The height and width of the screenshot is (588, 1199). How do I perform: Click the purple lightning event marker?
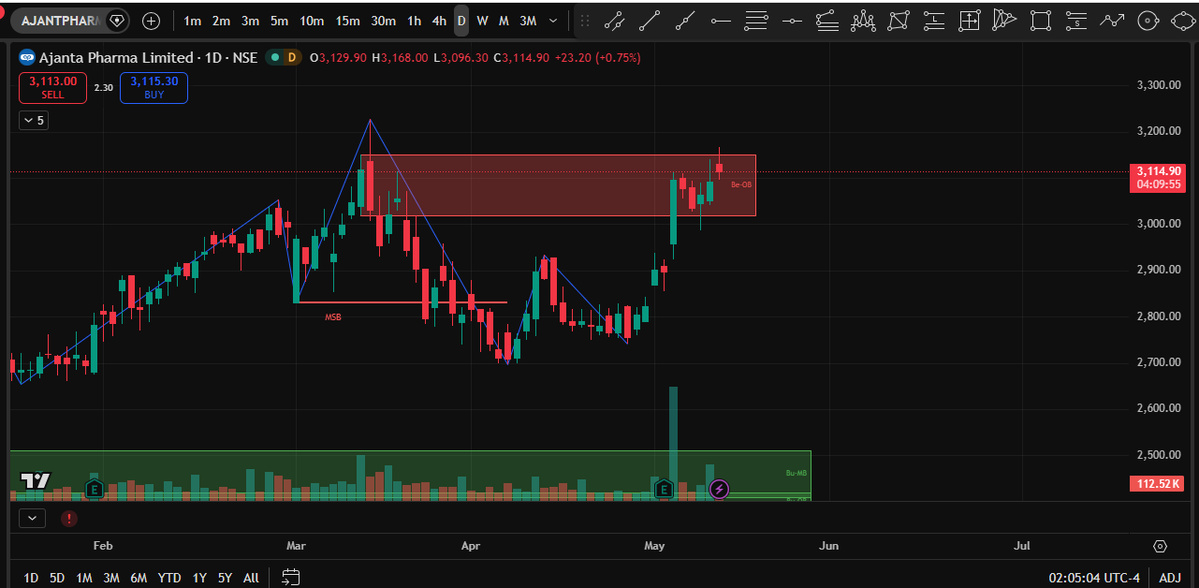tap(719, 489)
